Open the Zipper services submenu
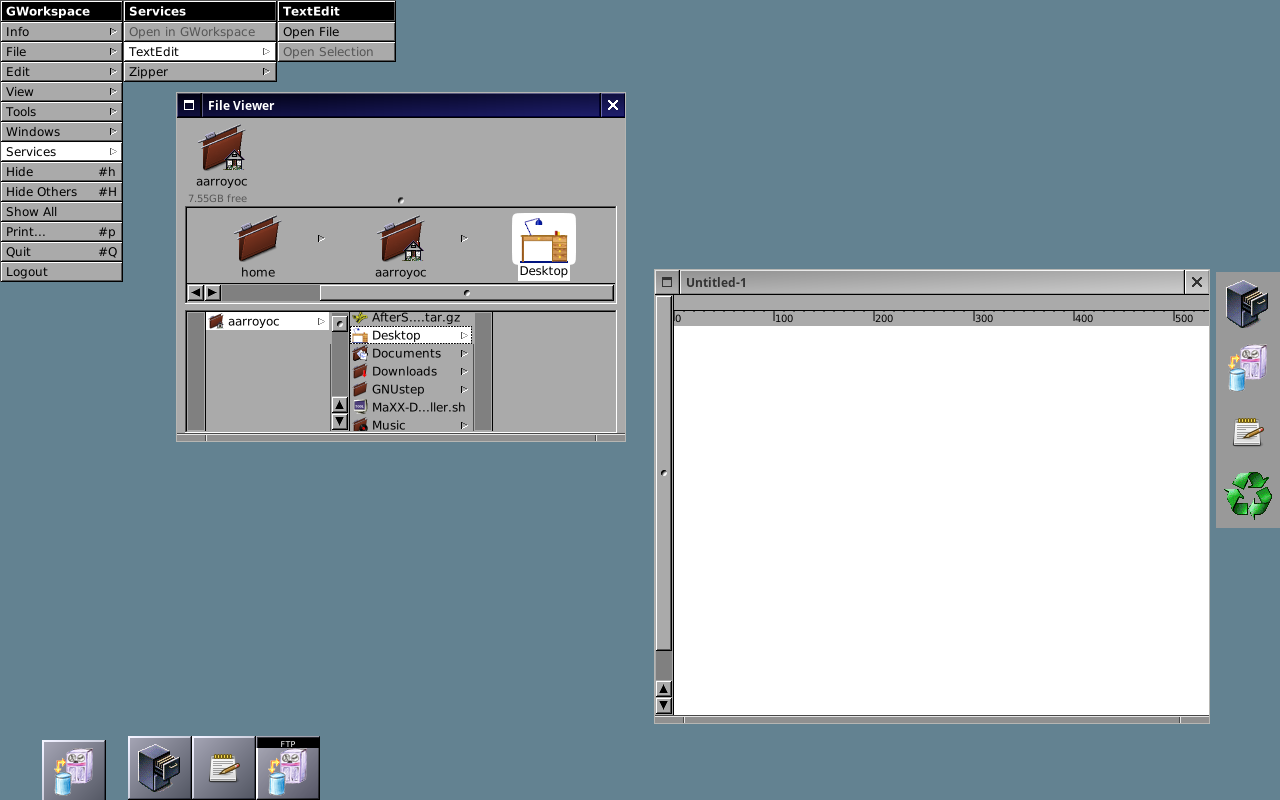 coord(200,72)
